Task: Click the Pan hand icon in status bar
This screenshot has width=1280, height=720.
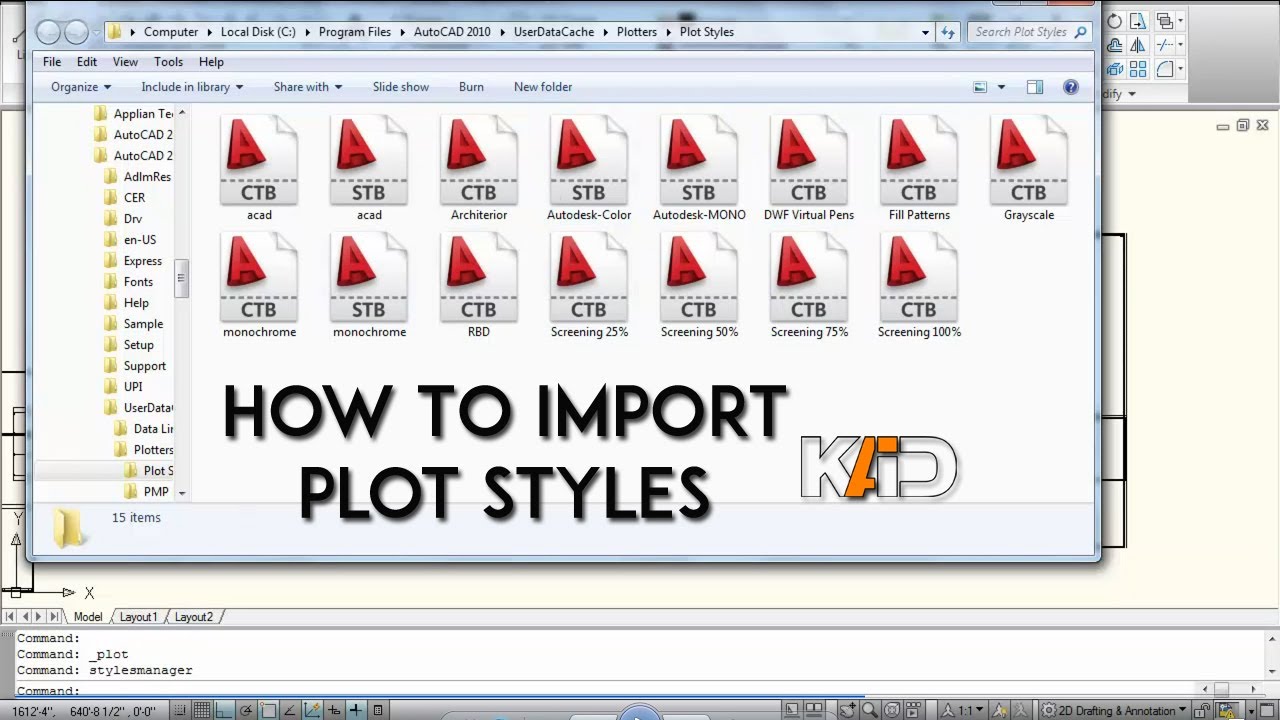Action: point(849,710)
